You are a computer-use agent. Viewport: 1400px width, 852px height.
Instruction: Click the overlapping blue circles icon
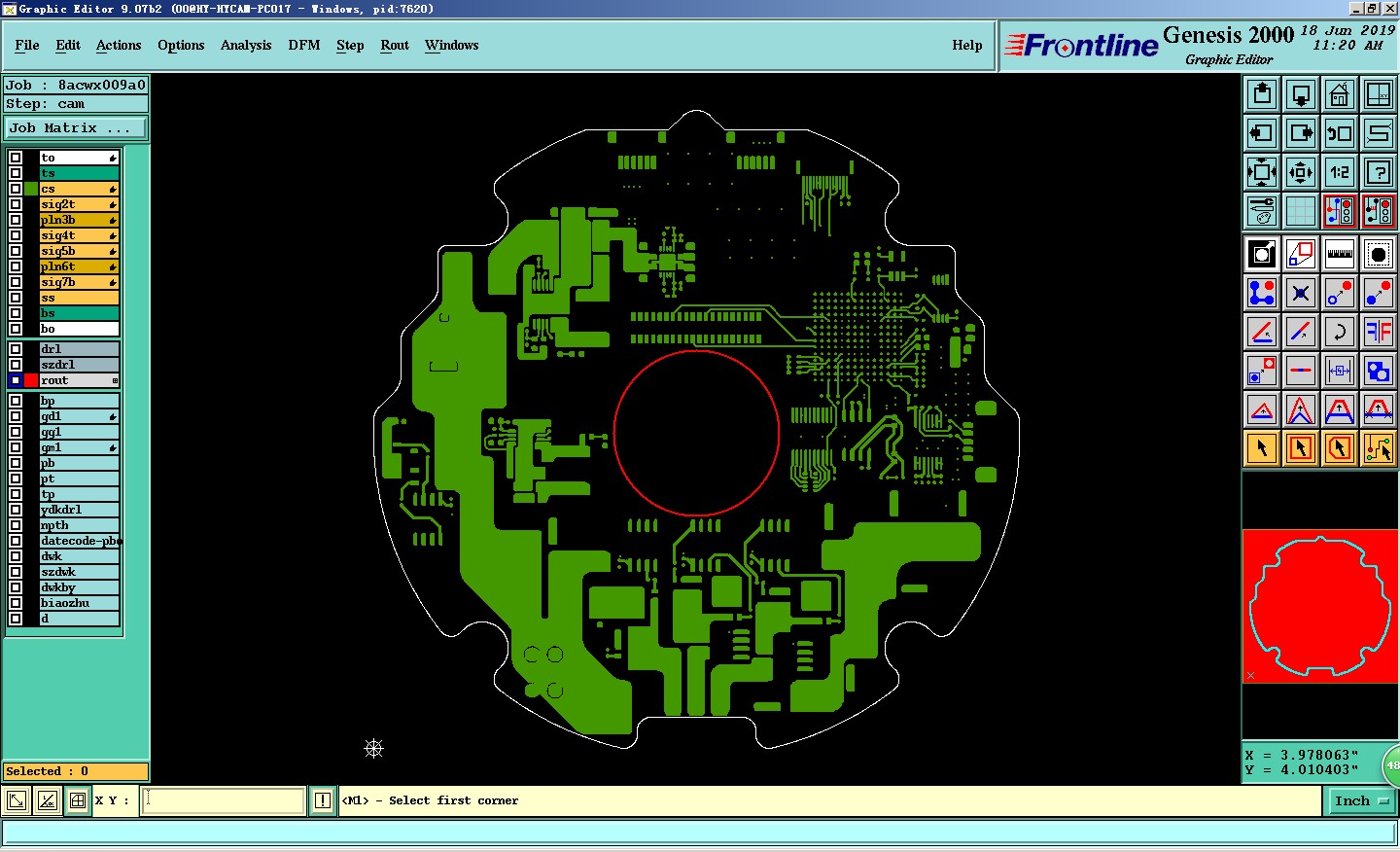[1379, 371]
